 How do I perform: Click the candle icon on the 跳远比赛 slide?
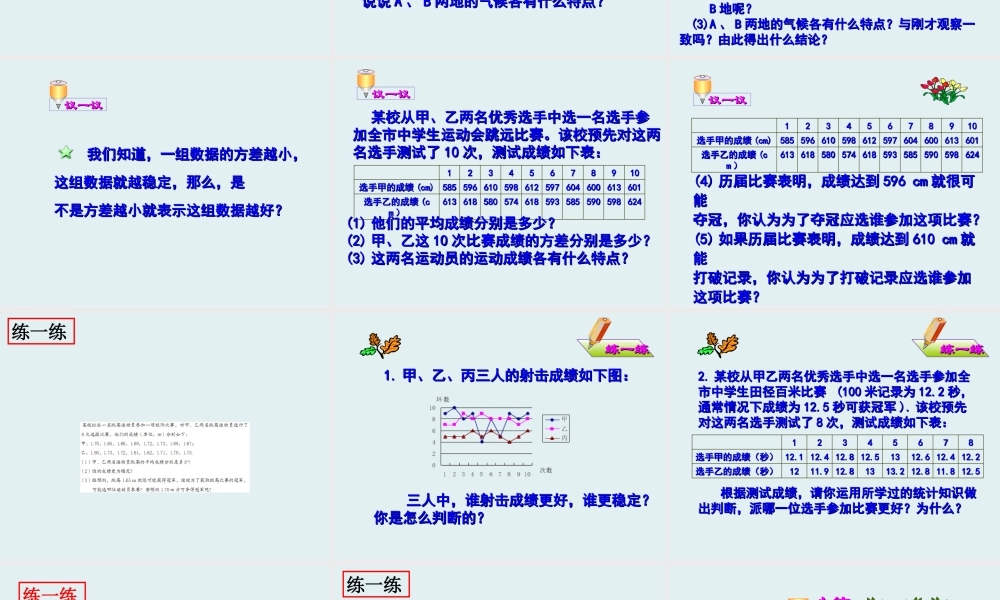pyautogui.click(x=365, y=78)
